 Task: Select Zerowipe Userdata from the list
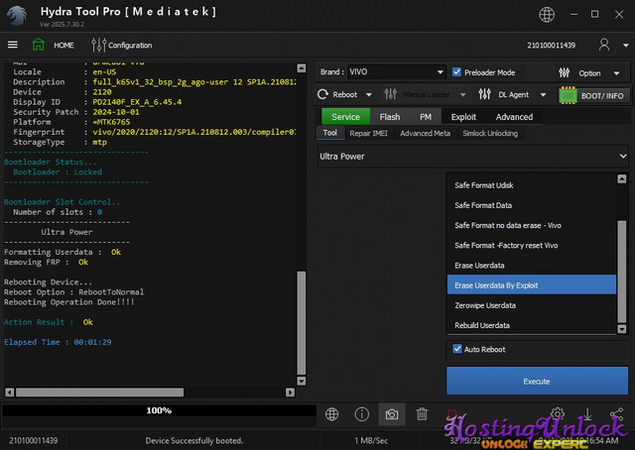click(486, 305)
